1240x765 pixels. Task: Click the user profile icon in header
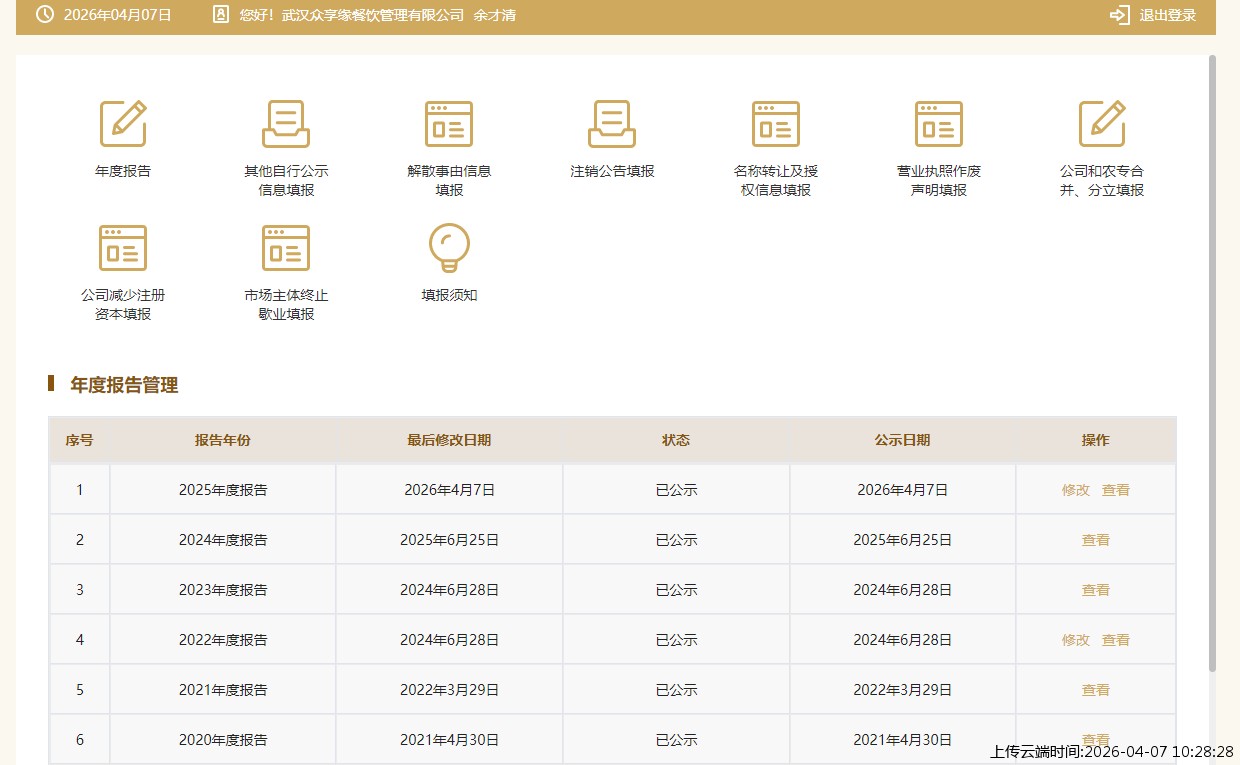coord(221,15)
